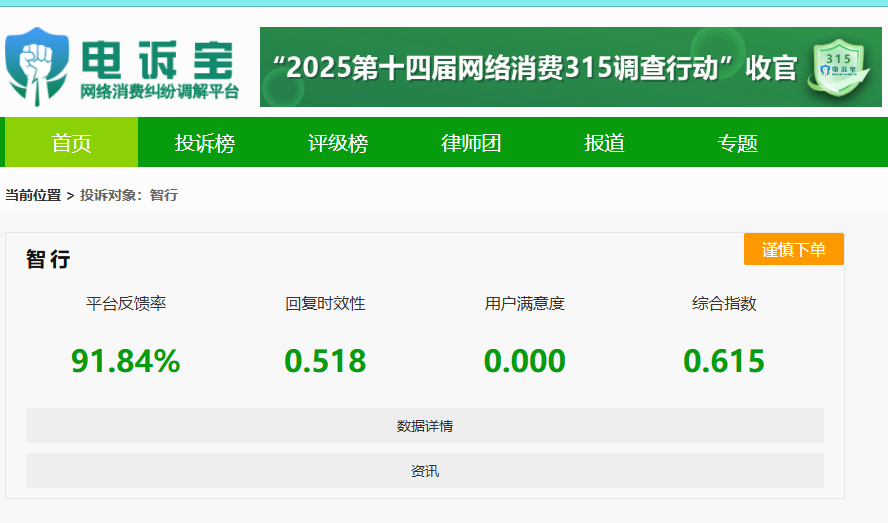Click the 0.615 value
The width and height of the screenshot is (888, 523).
[x=724, y=362]
